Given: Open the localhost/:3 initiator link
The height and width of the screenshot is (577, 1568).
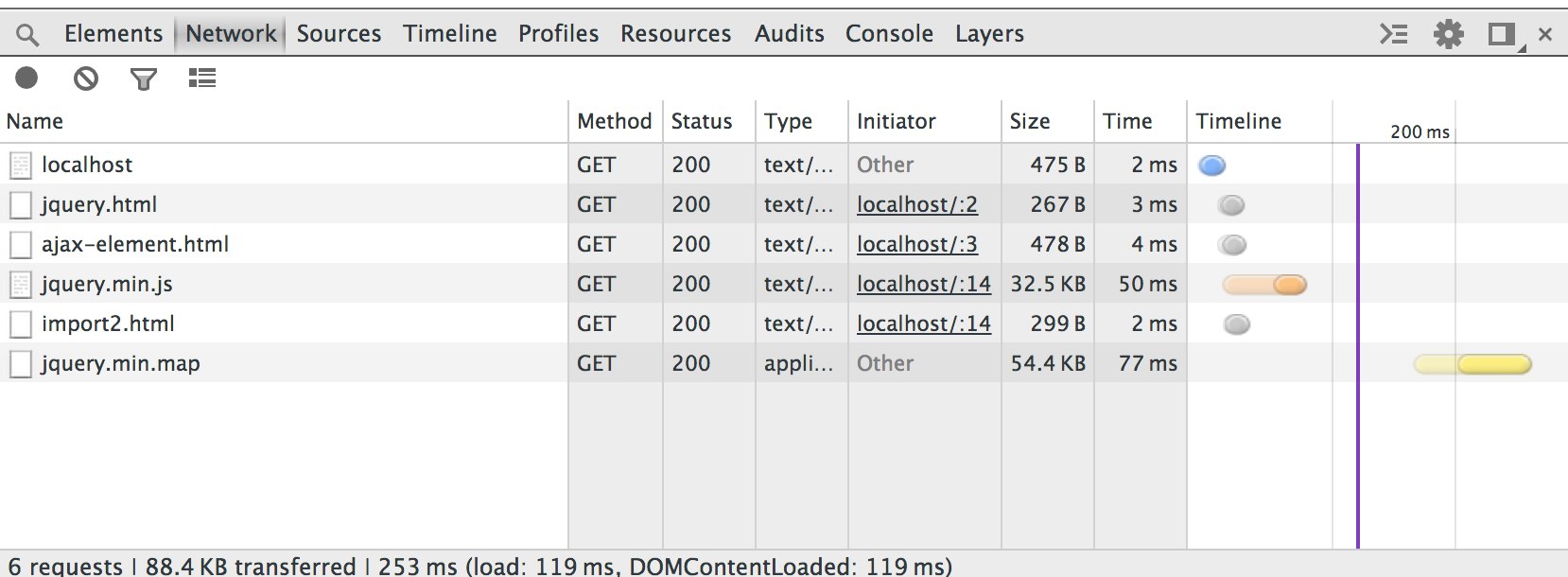Looking at the screenshot, I should [917, 244].
